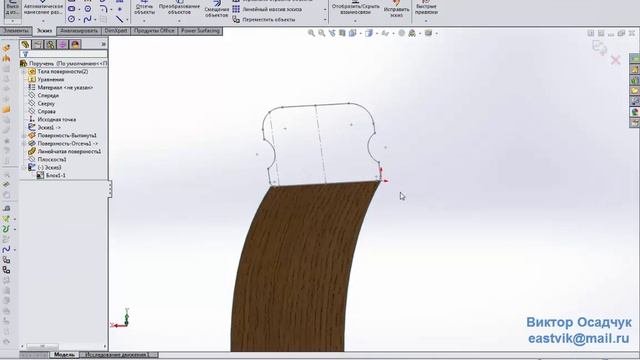Select the straight slot sketch tool
This screenshot has width=640, height=360.
(x=72, y=9)
